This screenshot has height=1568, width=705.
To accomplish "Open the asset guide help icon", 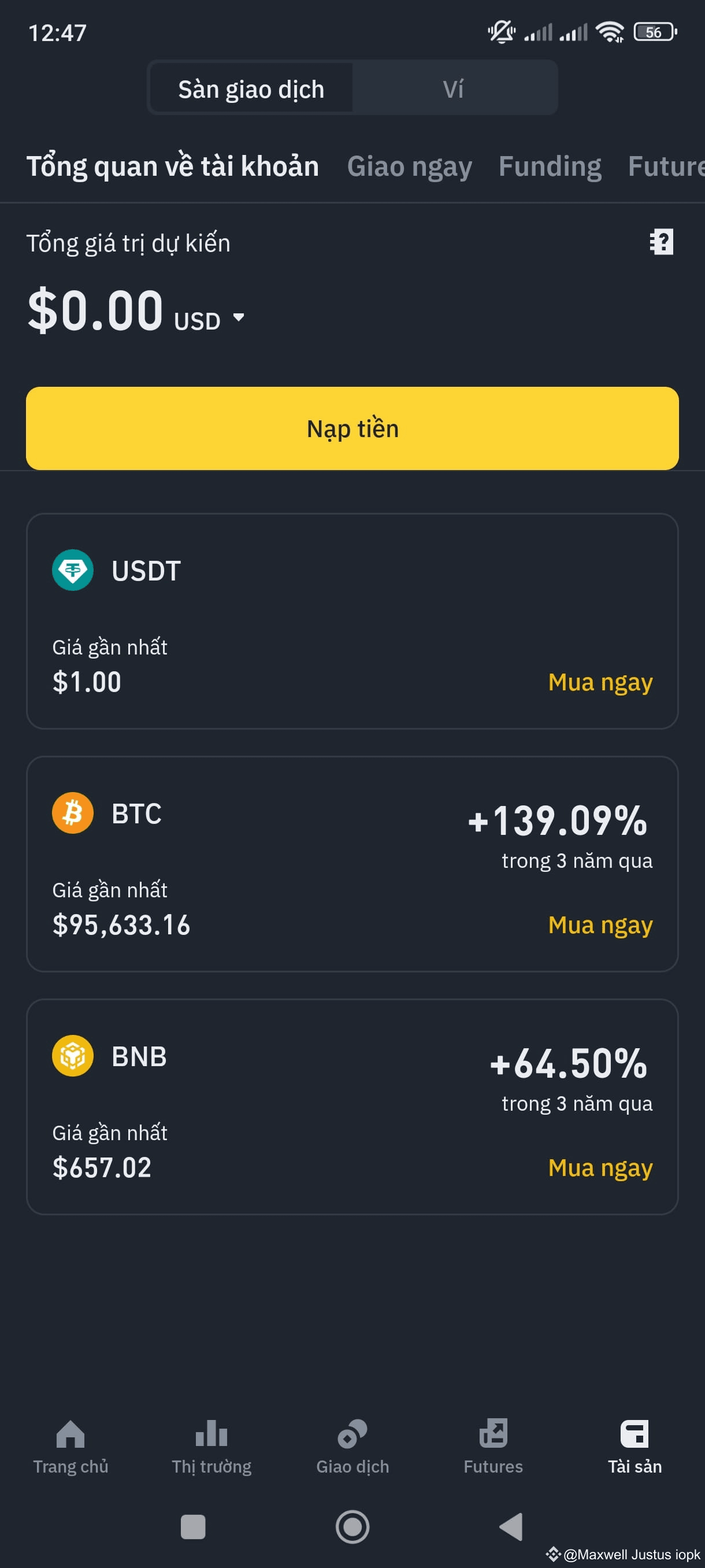I will coord(661,242).
